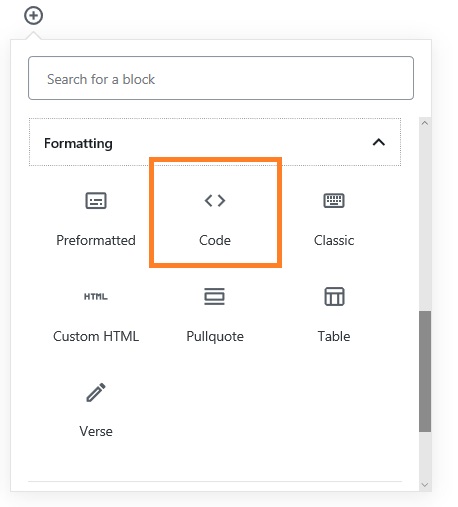Click the dark scrollbar thumb
The height and width of the screenshot is (507, 458).
point(425,371)
